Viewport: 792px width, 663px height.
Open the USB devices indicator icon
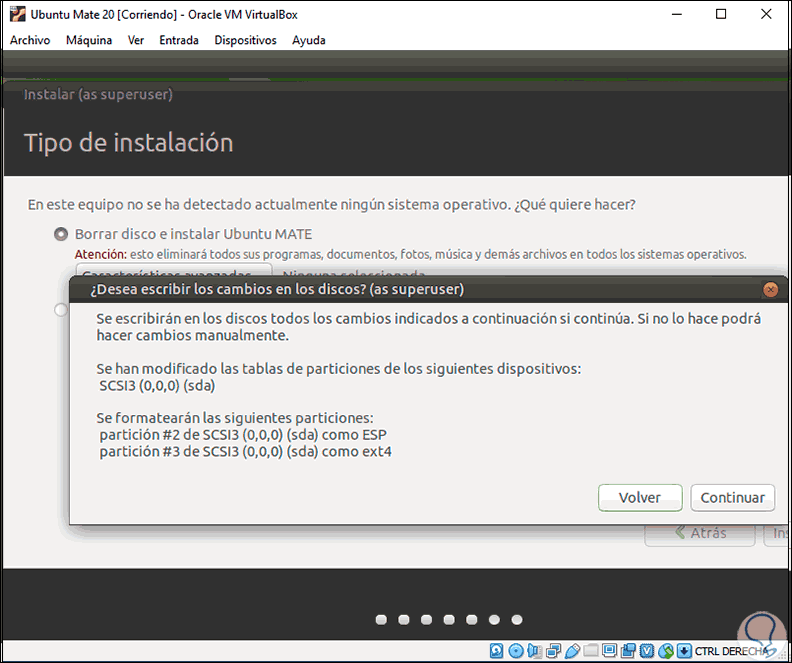click(x=572, y=650)
